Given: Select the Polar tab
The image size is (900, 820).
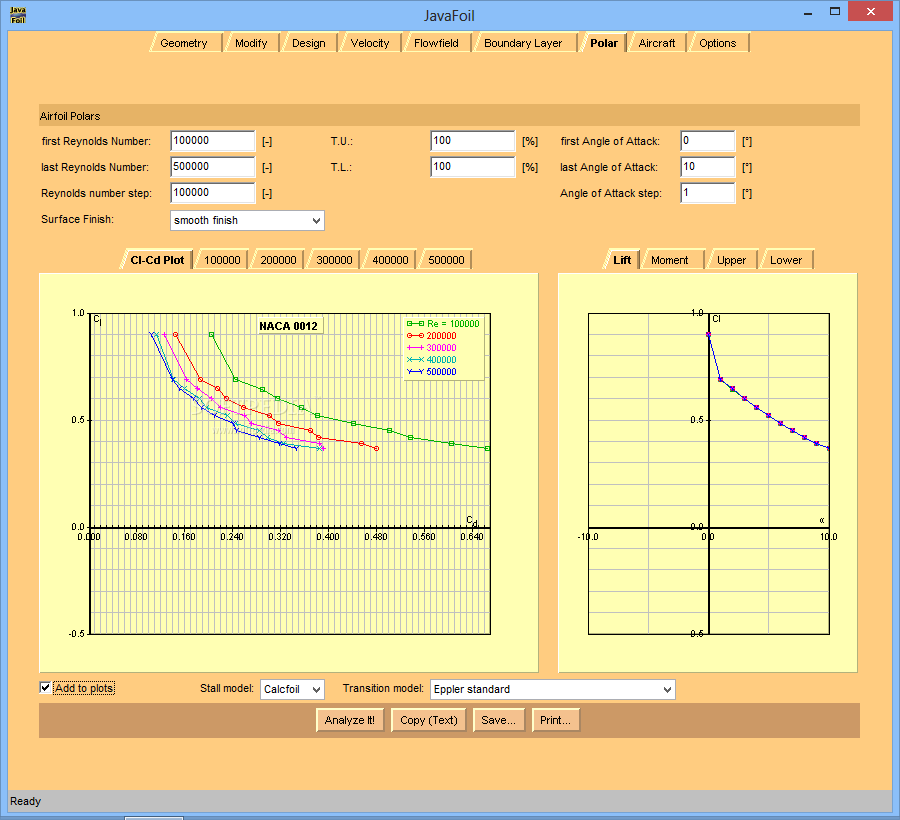Looking at the screenshot, I should pyautogui.click(x=604, y=43).
